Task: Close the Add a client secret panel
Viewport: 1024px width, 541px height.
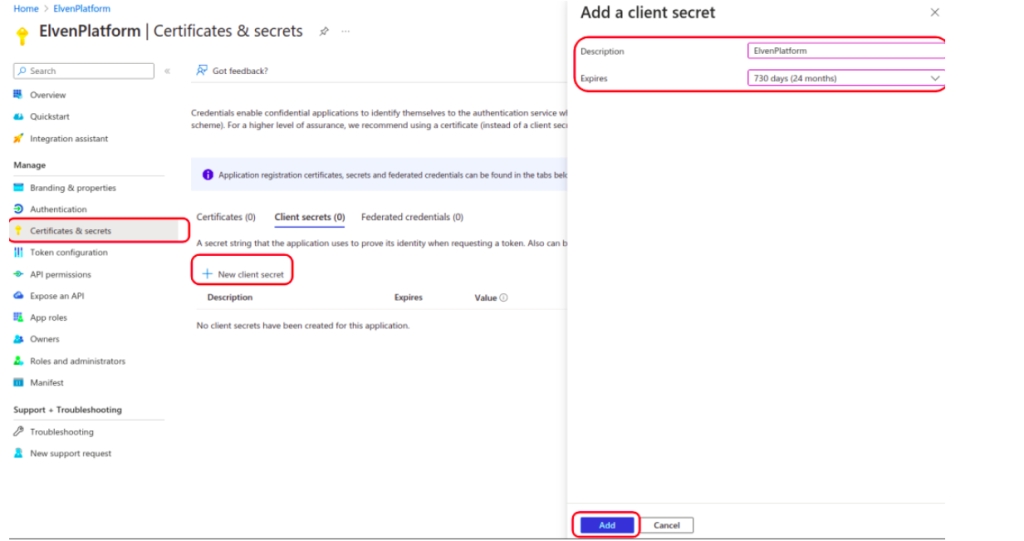Action: point(935,13)
